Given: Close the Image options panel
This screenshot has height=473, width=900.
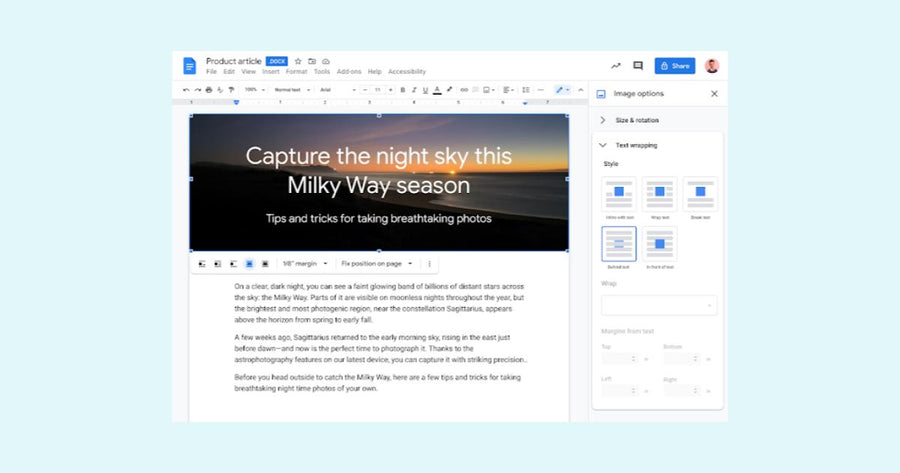Looking at the screenshot, I should click(x=714, y=94).
